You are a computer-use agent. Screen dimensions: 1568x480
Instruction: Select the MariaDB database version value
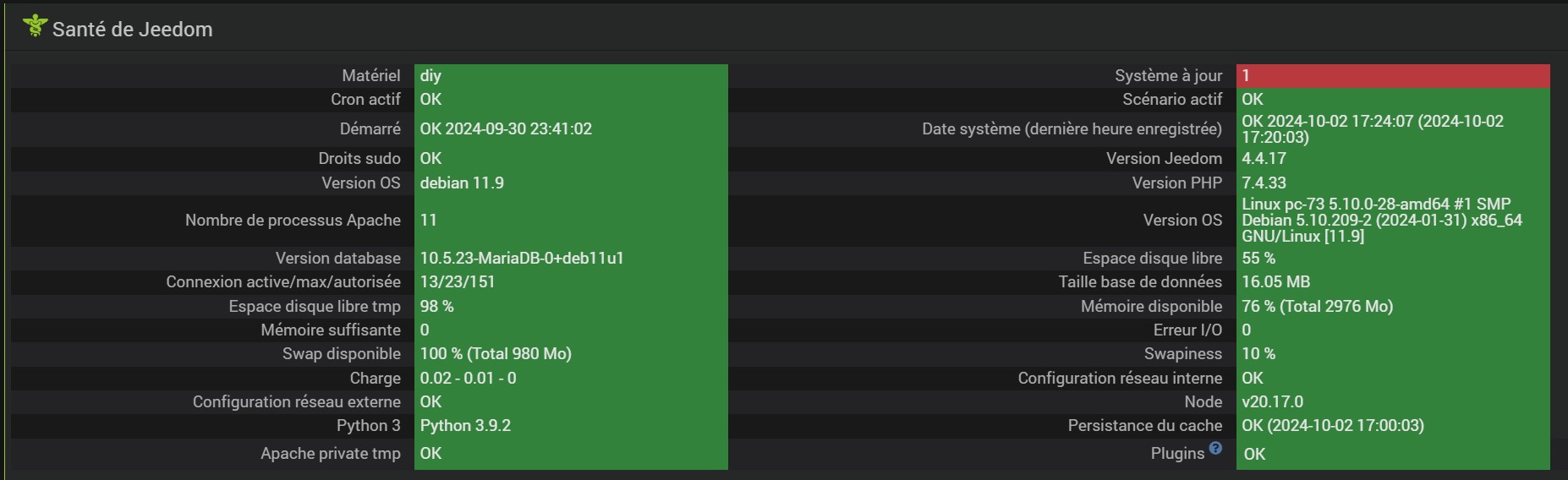[x=522, y=259]
